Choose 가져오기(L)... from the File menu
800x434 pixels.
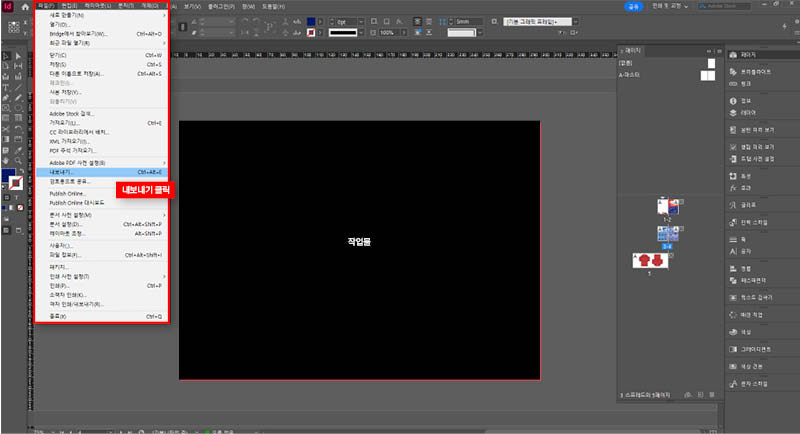click(x=102, y=123)
